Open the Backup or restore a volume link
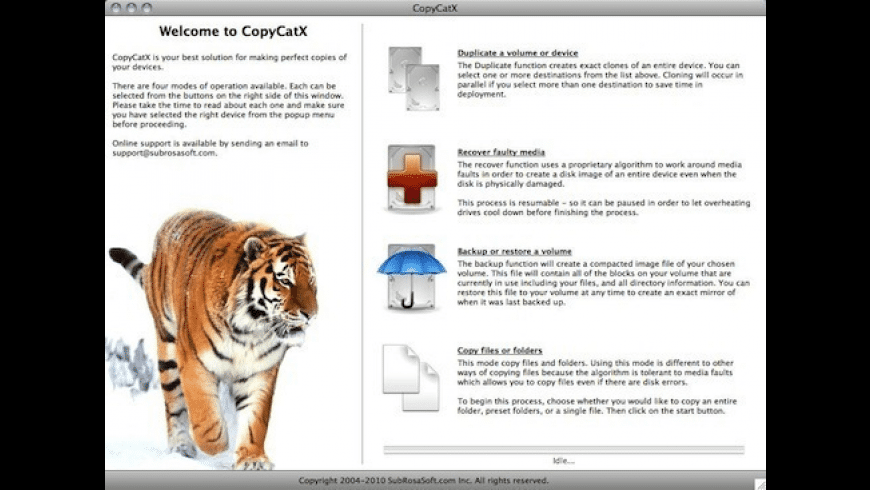Image resolution: width=870 pixels, height=490 pixels. click(514, 251)
